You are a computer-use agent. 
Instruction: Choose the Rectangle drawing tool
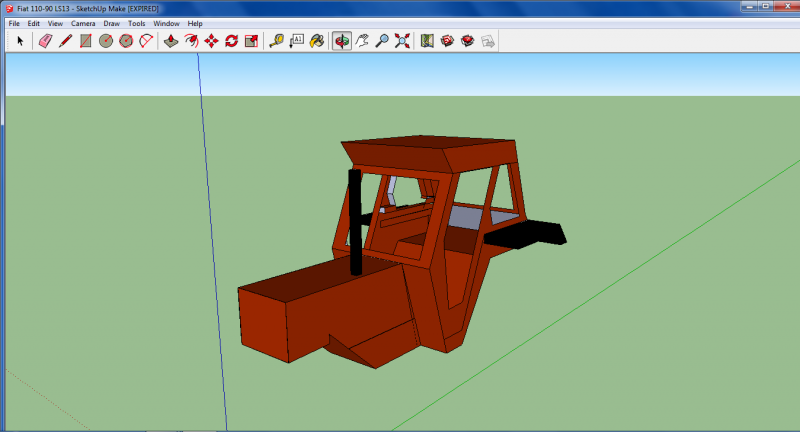85,41
